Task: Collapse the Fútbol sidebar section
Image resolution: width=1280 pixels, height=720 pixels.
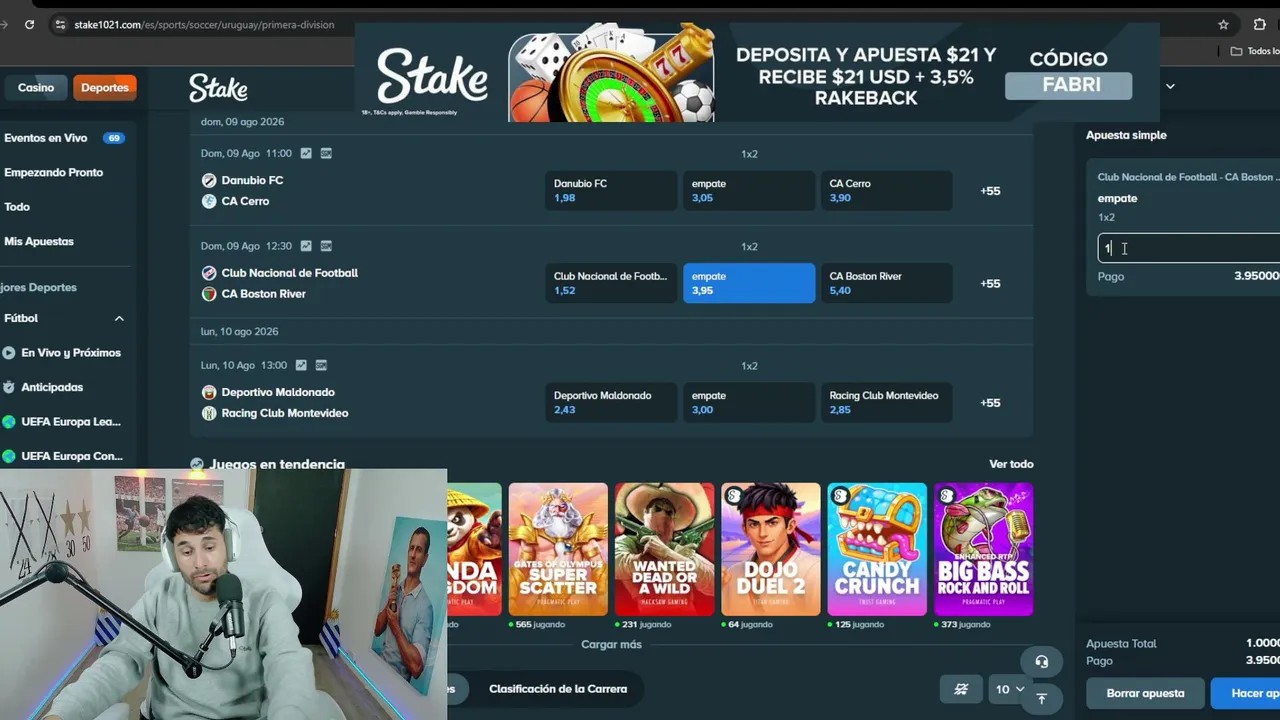Action: coord(119,318)
